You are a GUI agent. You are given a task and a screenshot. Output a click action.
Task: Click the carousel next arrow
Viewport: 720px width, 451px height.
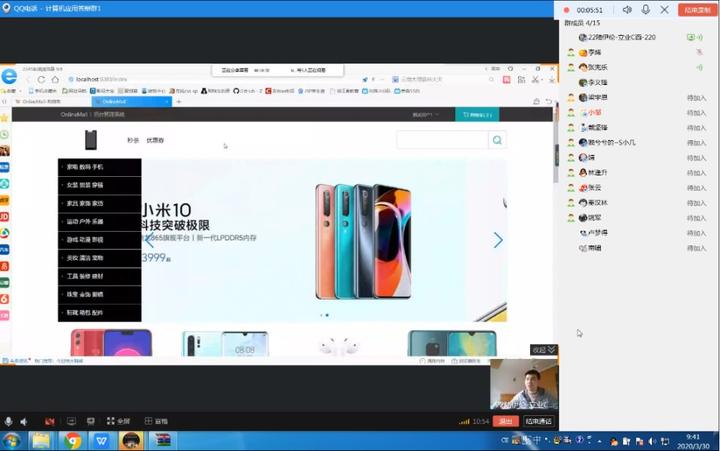pyautogui.click(x=497, y=240)
